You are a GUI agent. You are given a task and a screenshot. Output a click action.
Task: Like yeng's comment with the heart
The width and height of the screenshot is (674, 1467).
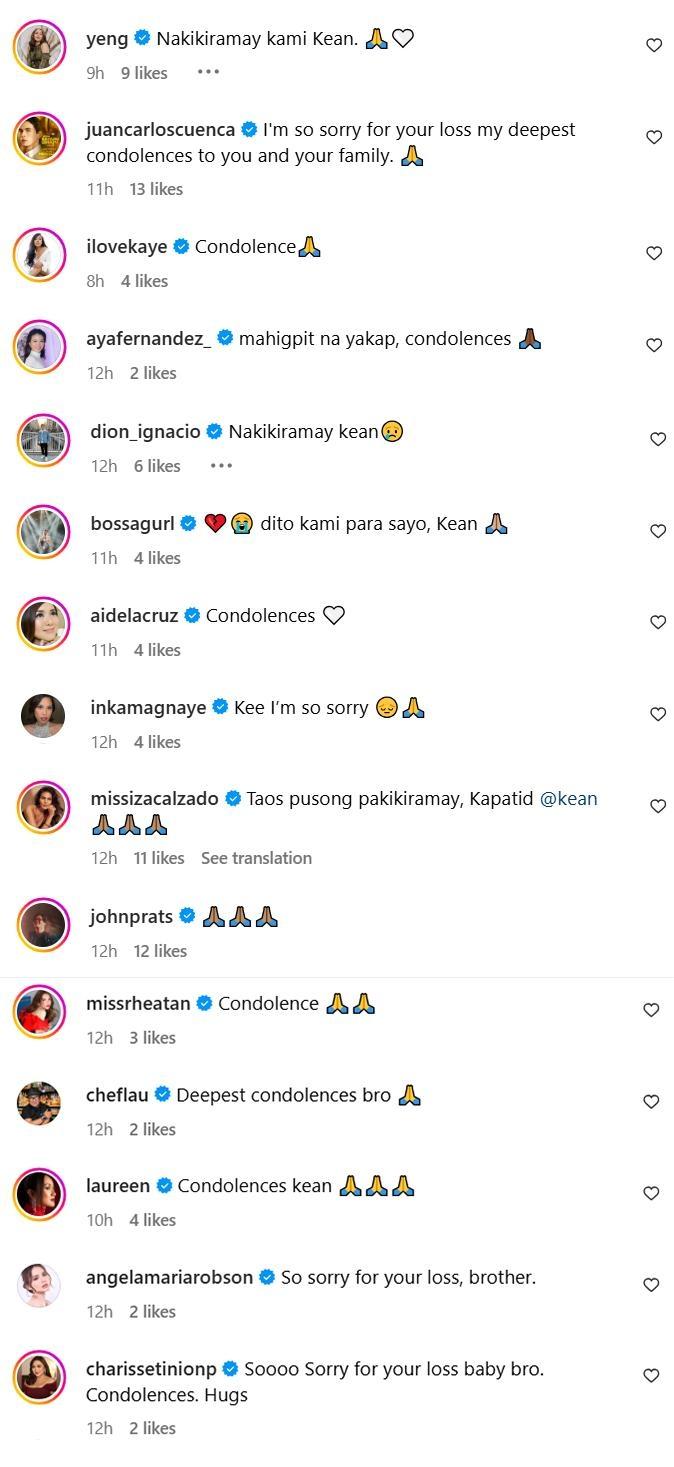pos(654,45)
